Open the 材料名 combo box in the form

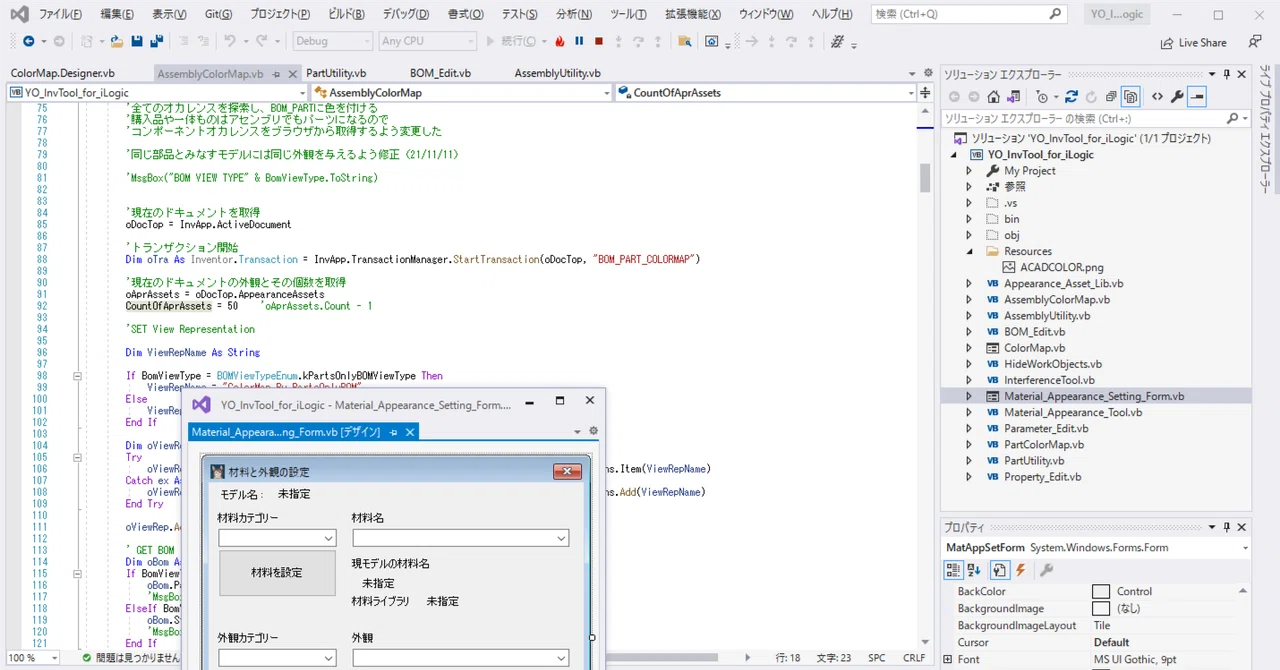(x=461, y=538)
